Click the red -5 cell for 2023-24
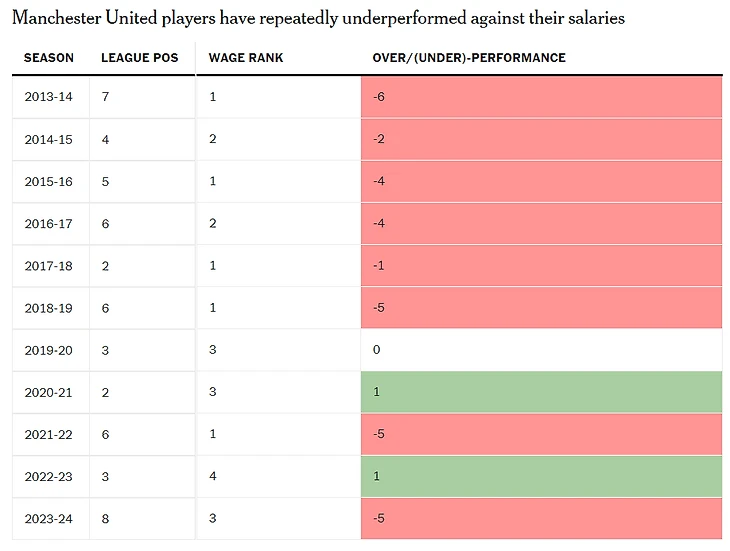The image size is (730, 551). pyautogui.click(x=541, y=519)
